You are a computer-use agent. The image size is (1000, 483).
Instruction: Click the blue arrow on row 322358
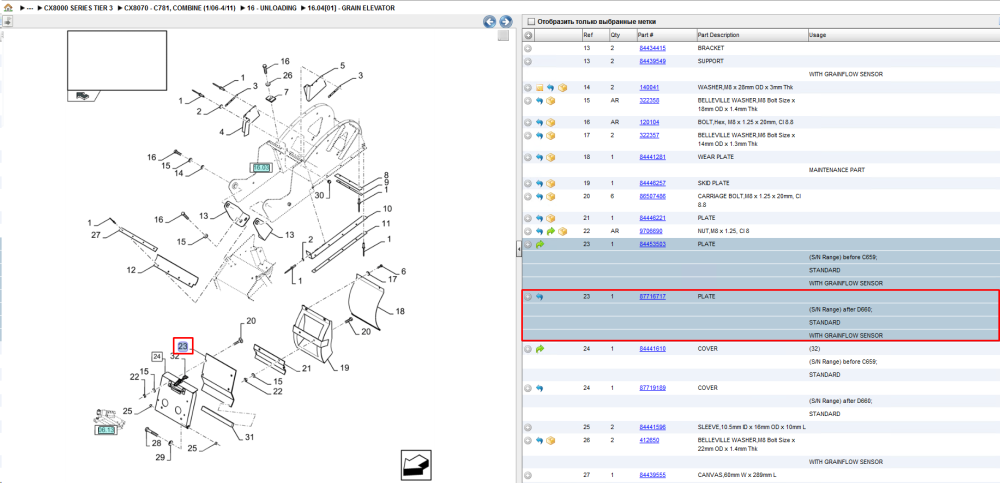540,101
